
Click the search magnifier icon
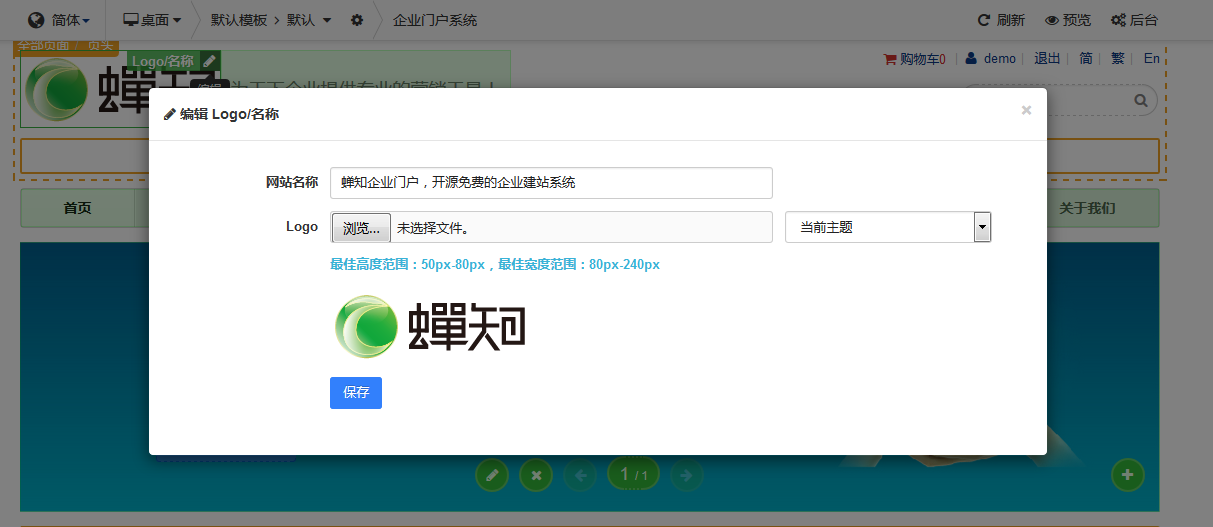(1141, 101)
